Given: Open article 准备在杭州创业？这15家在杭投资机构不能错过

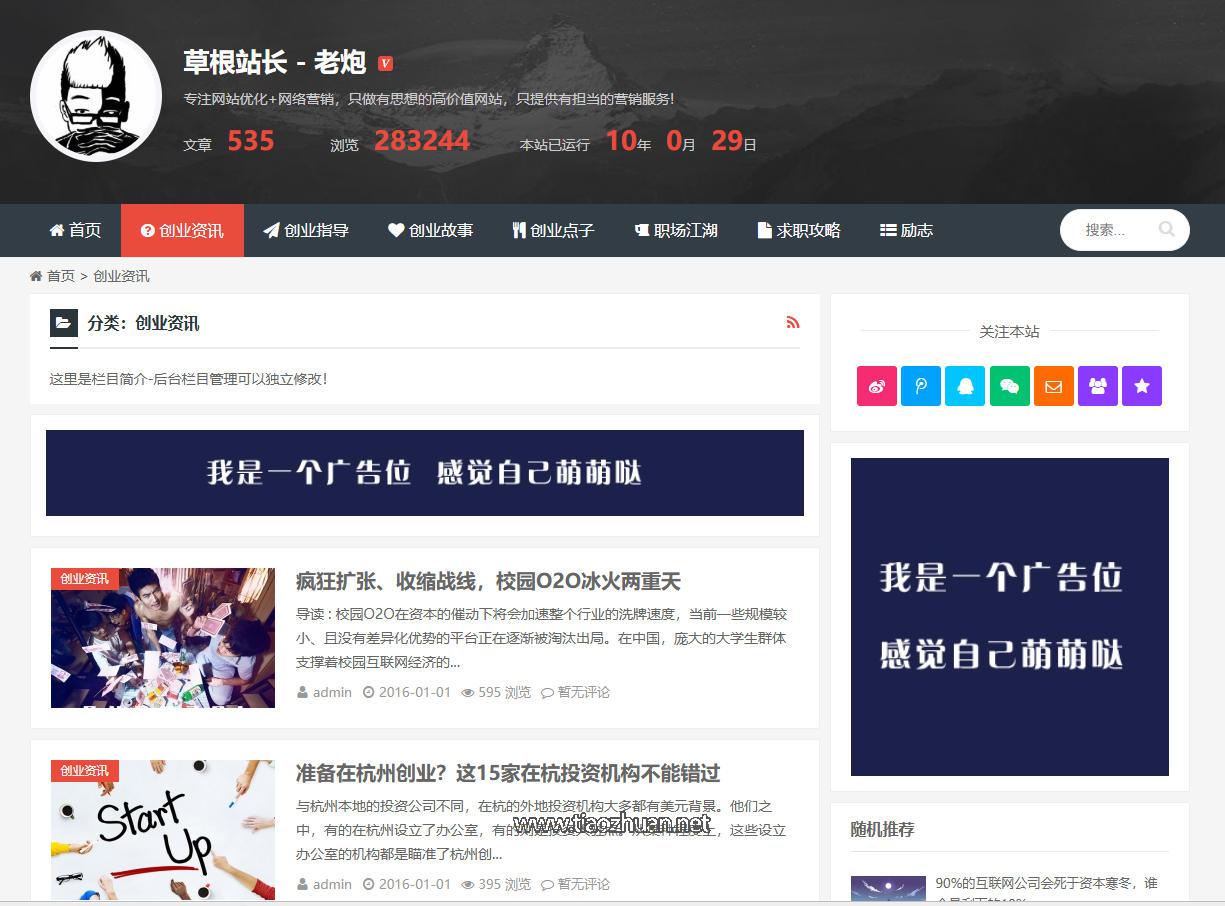Looking at the screenshot, I should click(x=508, y=773).
